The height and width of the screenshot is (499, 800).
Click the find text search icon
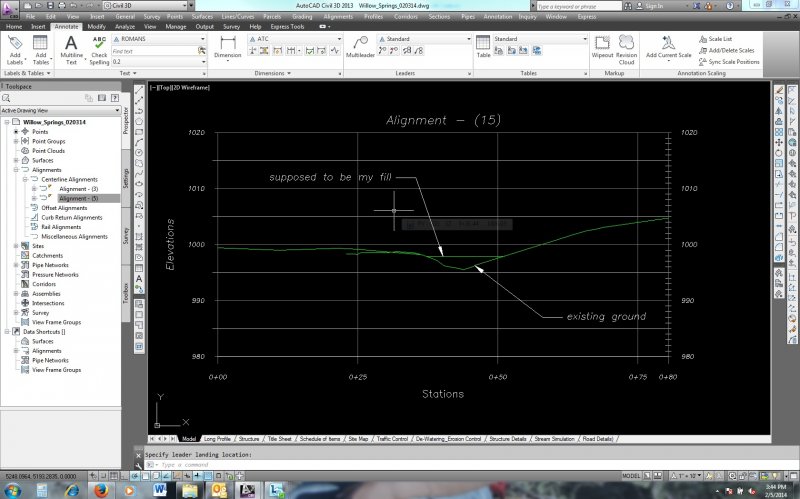(202, 51)
